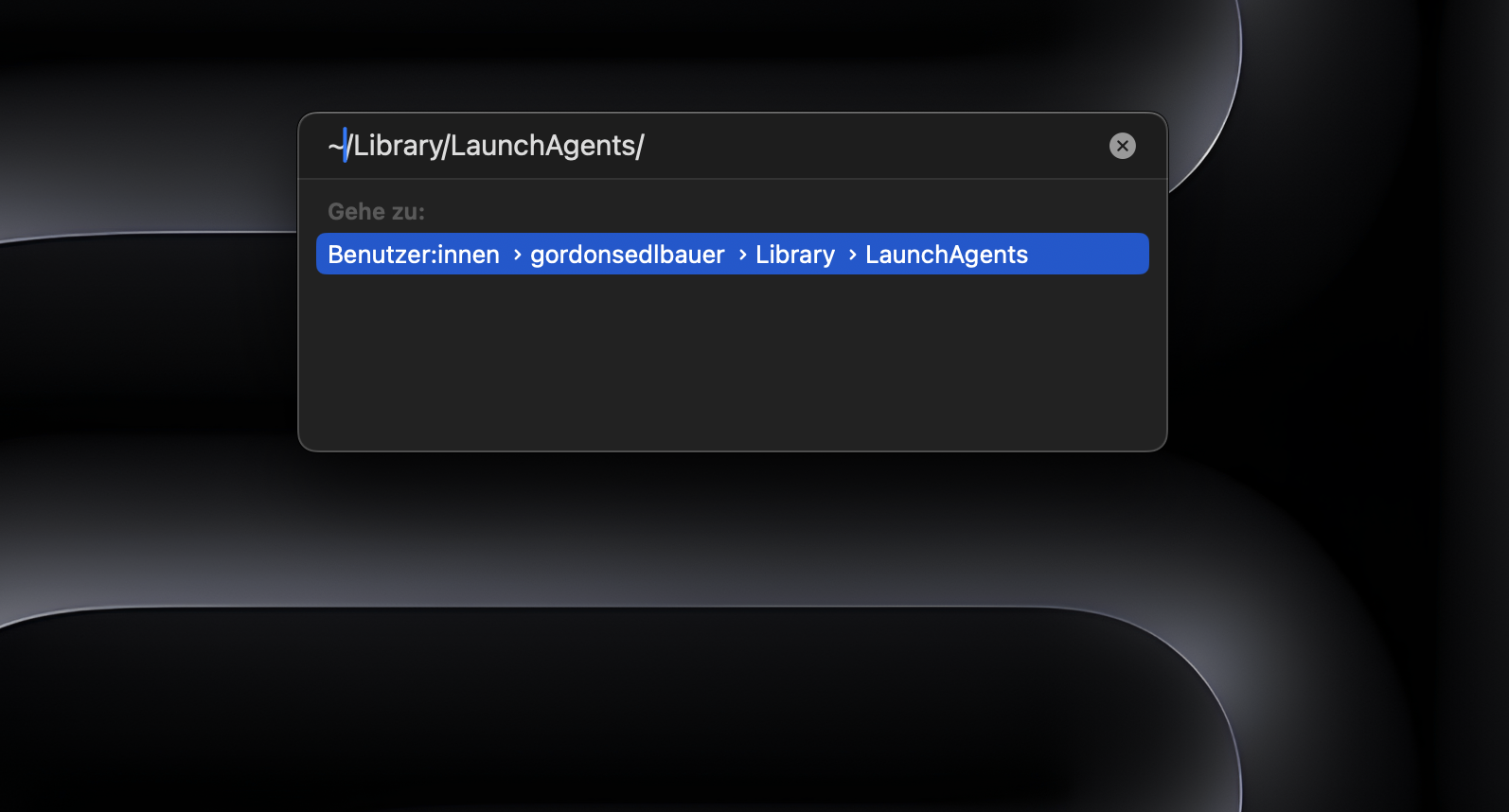Click 'Library' in the suggested path
This screenshot has width=1509, height=812.
coord(795,255)
